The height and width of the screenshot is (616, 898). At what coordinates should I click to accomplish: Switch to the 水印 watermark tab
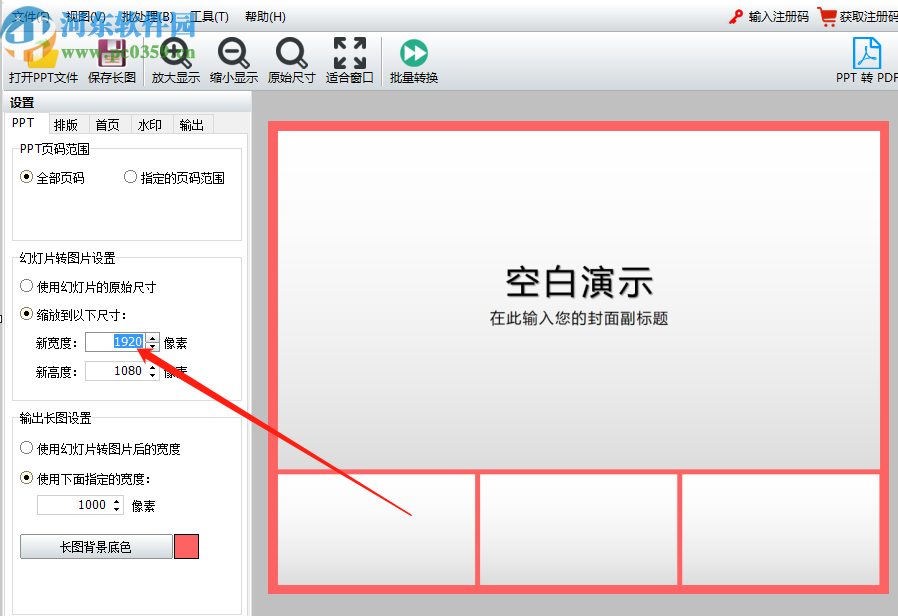coord(149,124)
